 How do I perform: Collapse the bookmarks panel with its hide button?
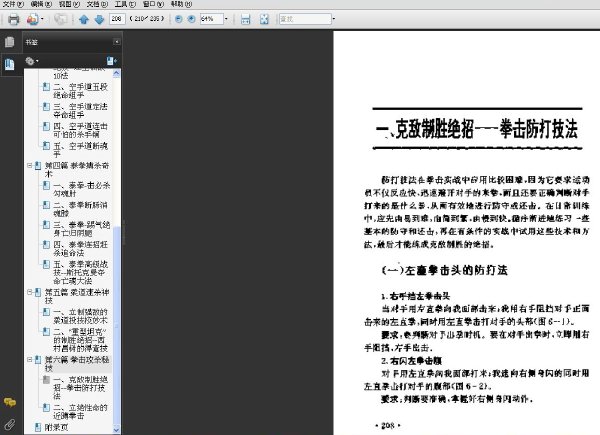point(117,41)
